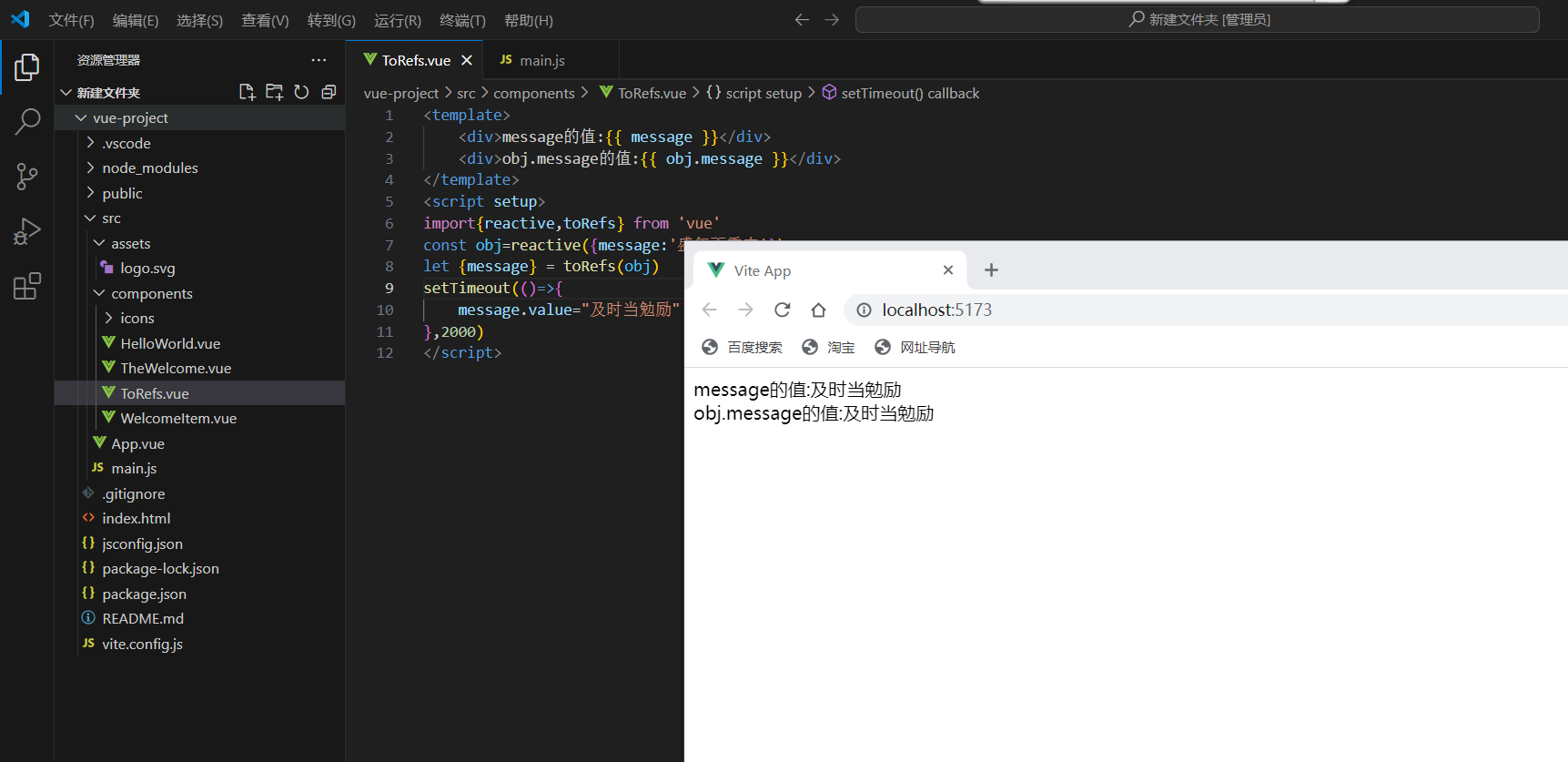Image resolution: width=1568 pixels, height=762 pixels.
Task: Open the 文件(F) menu
Action: click(x=71, y=20)
